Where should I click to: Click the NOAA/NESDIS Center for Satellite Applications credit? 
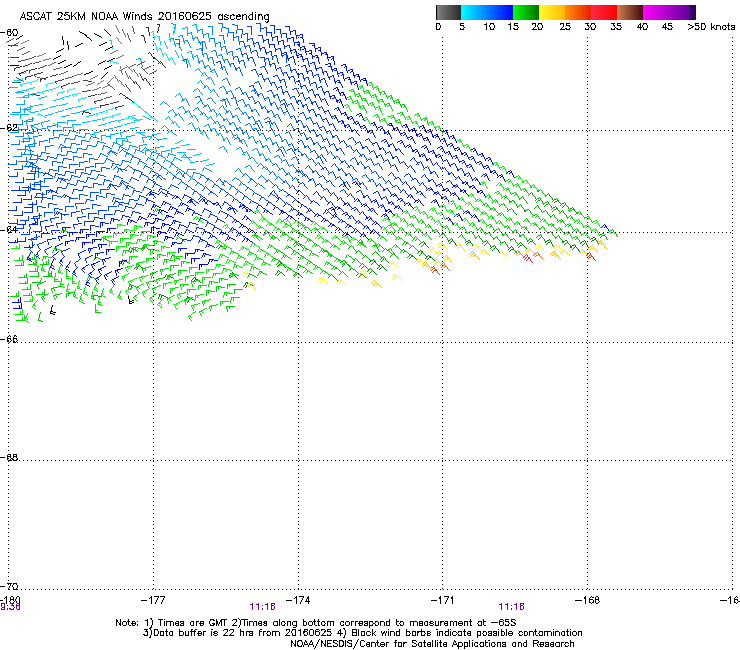point(432,644)
